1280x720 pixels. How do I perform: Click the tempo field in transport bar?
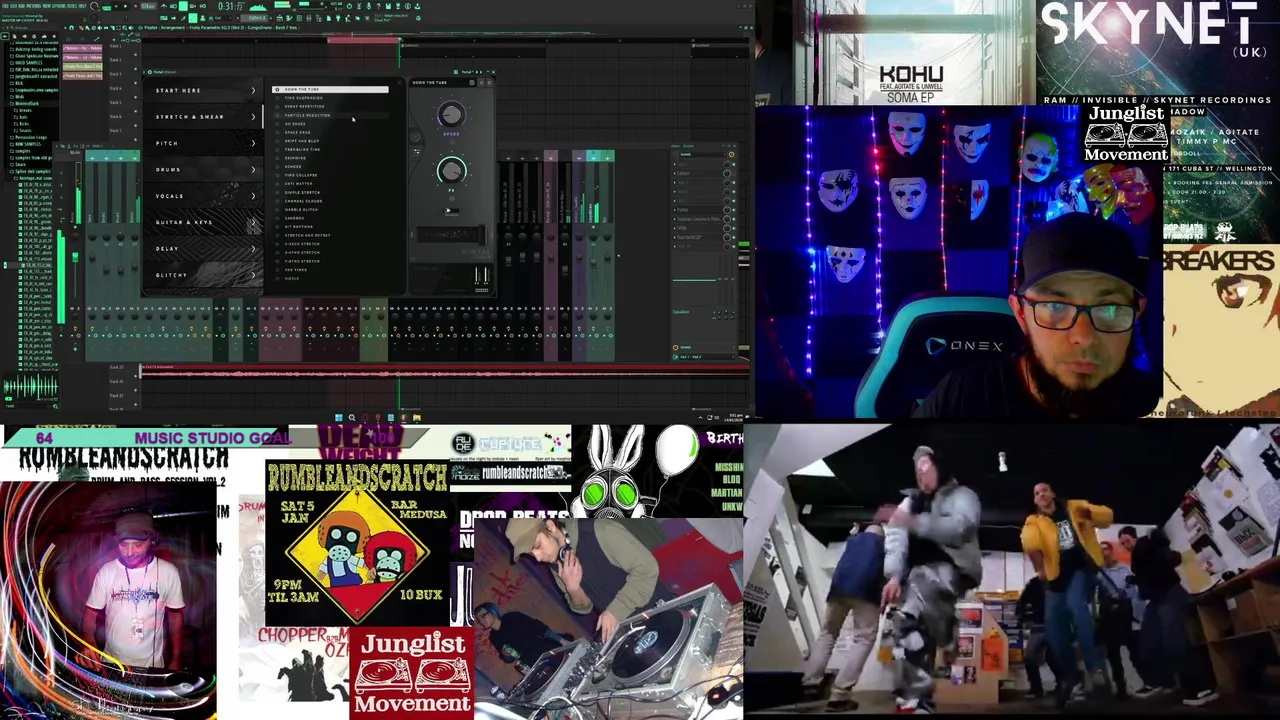click(x=148, y=6)
